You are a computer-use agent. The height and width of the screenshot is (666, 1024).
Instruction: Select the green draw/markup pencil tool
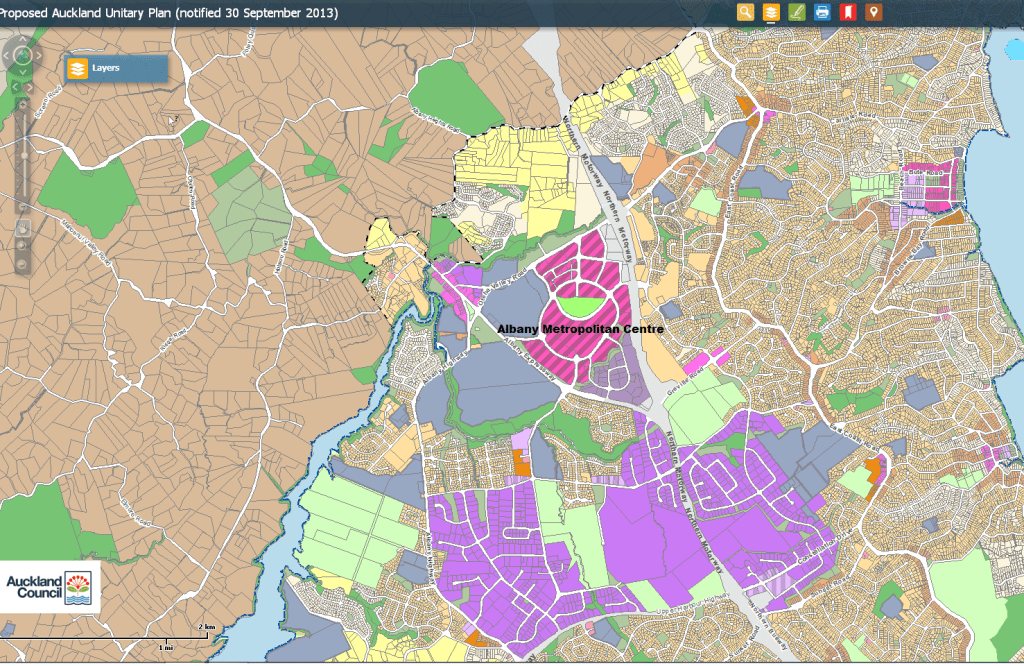pos(797,12)
